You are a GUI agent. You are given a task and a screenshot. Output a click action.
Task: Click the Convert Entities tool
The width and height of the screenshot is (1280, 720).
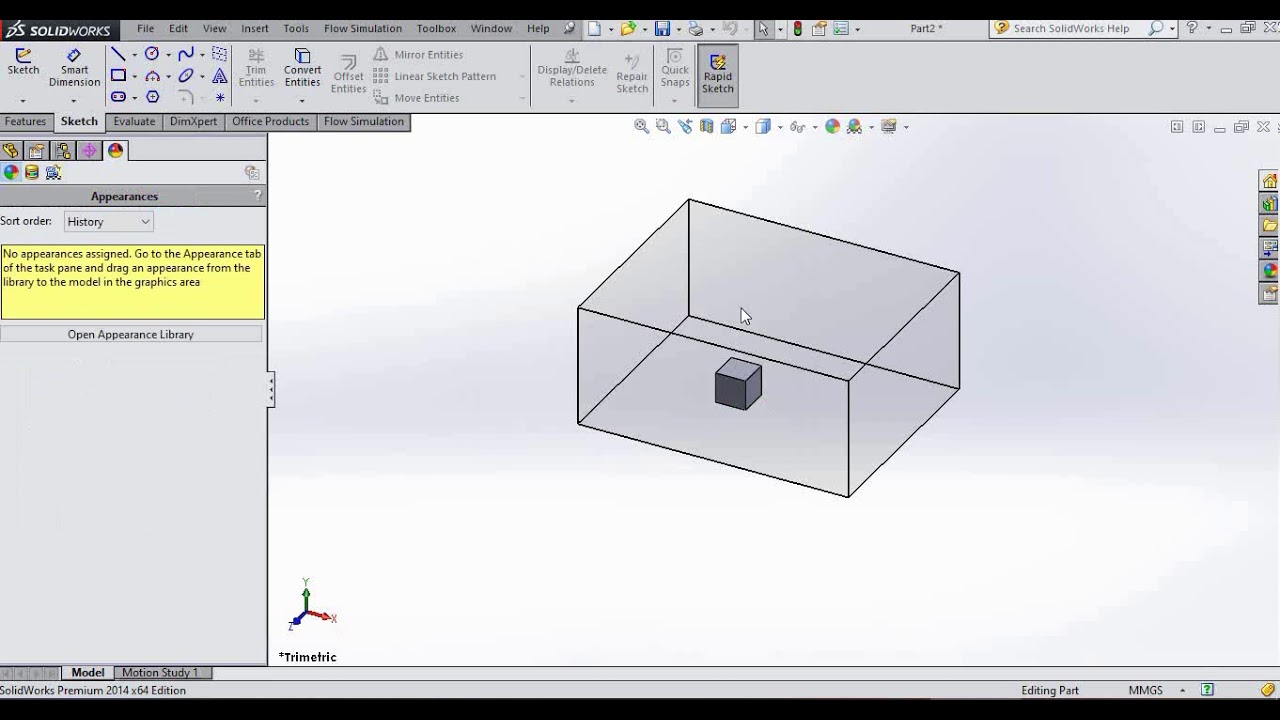[302, 68]
